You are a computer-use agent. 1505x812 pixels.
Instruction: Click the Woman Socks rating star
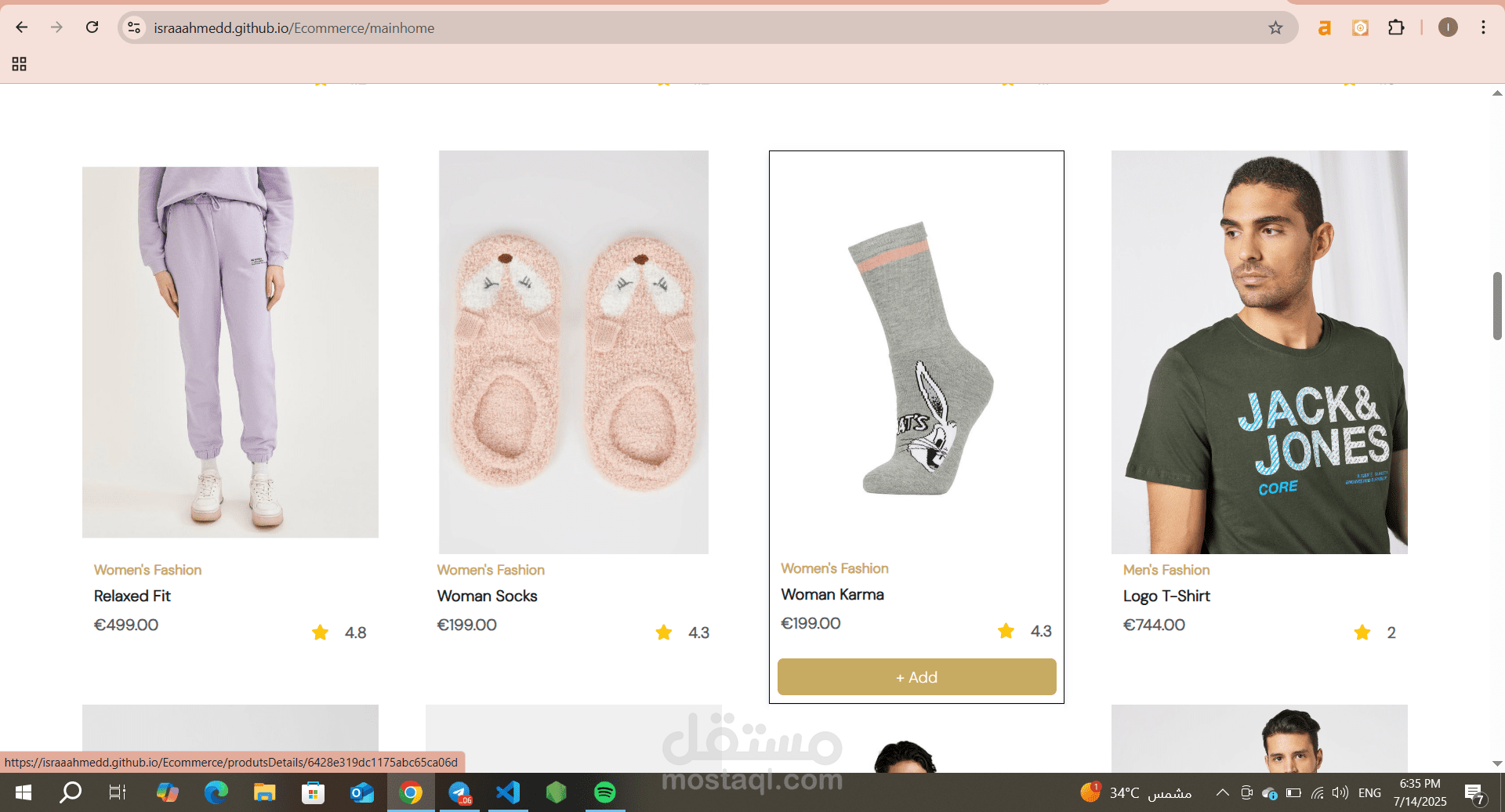(664, 633)
